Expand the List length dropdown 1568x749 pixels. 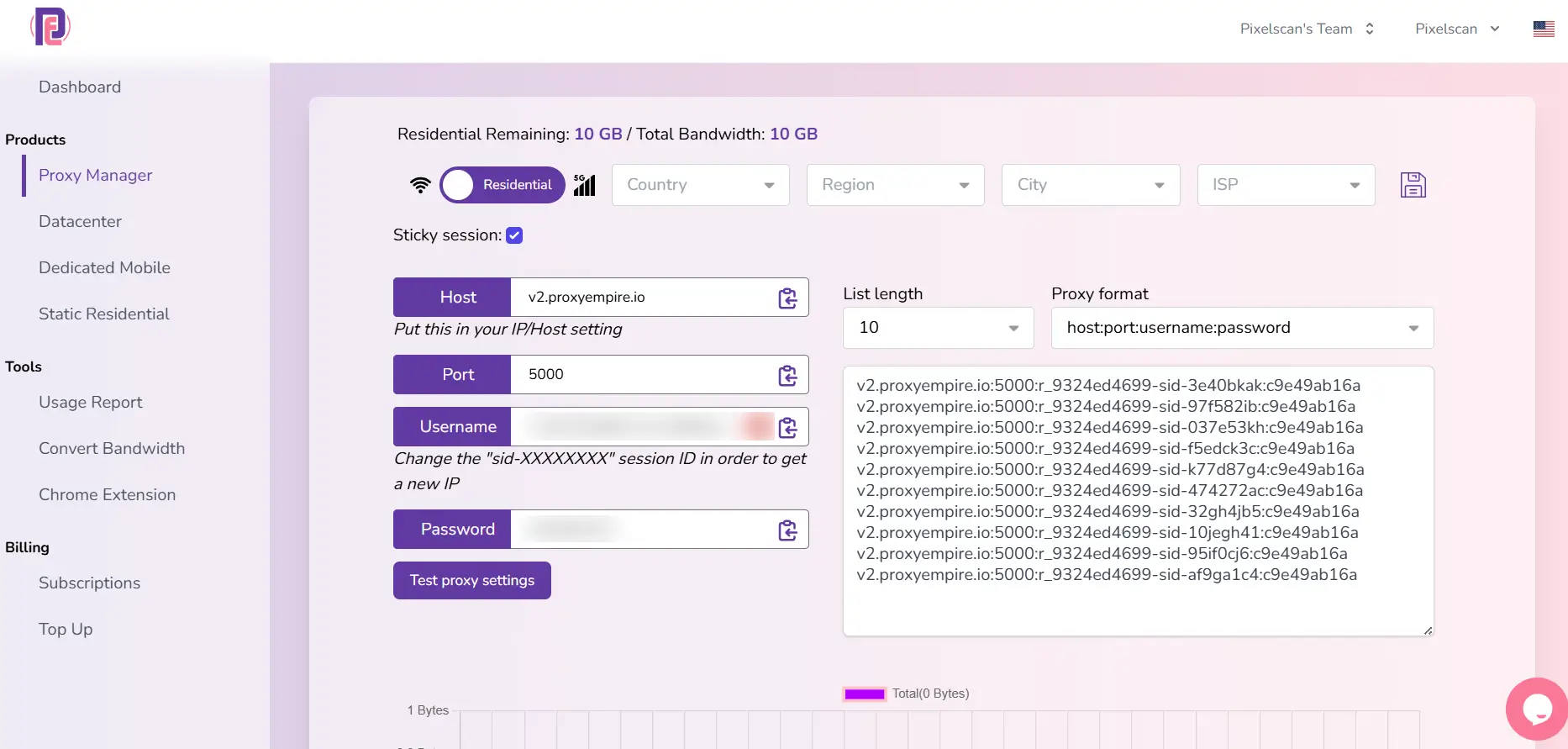click(939, 328)
